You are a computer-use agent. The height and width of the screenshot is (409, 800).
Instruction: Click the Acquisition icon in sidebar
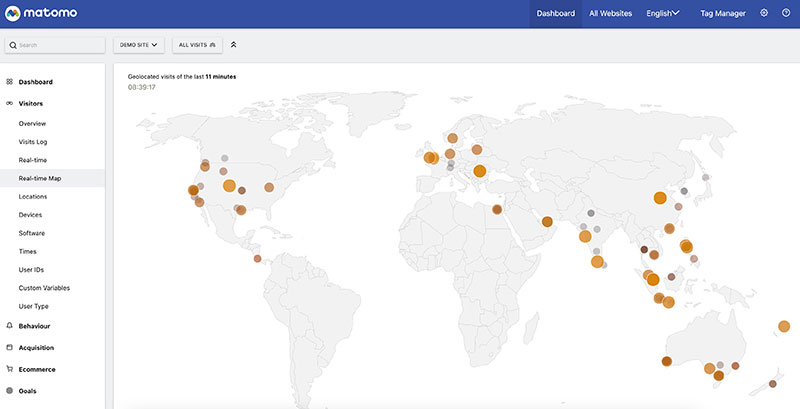pyautogui.click(x=9, y=348)
